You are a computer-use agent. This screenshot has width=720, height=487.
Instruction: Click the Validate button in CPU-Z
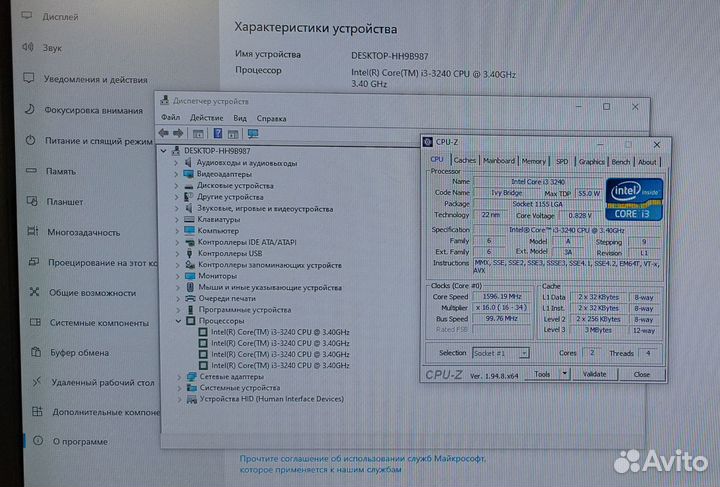pos(594,374)
